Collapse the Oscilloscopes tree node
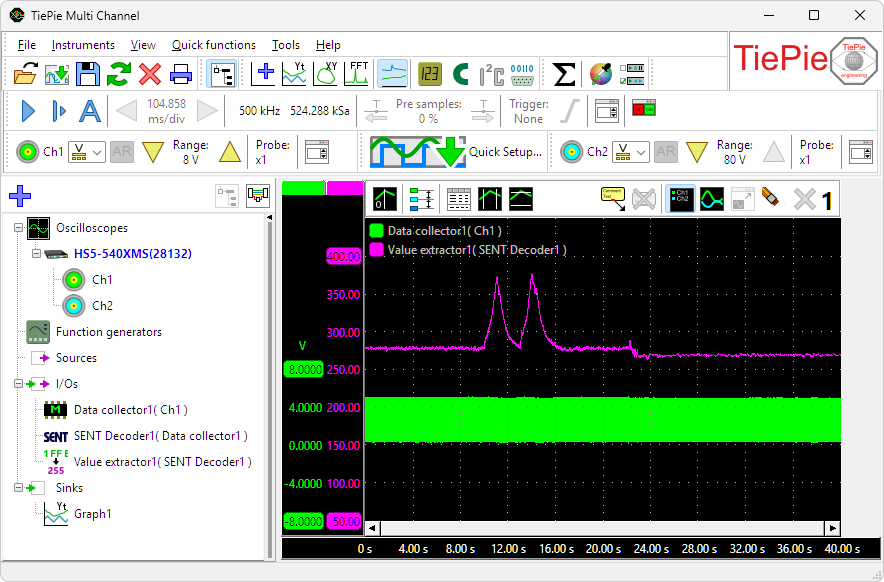This screenshot has height=582, width=884. click(x=18, y=228)
